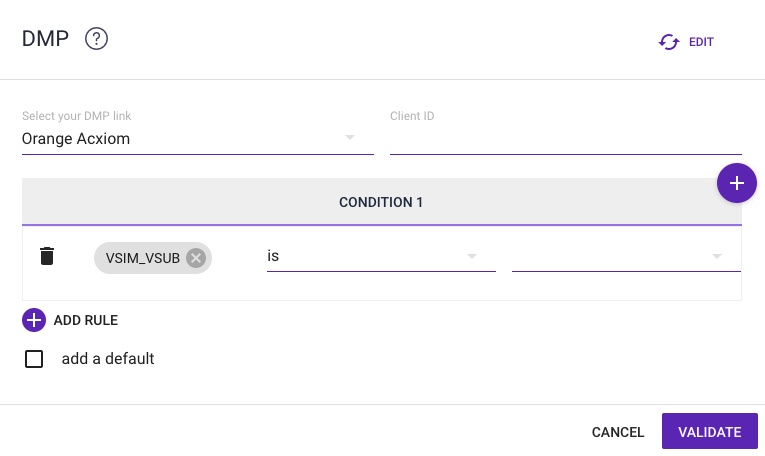Click the help question mark icon
765x456 pixels.
click(x=96, y=40)
